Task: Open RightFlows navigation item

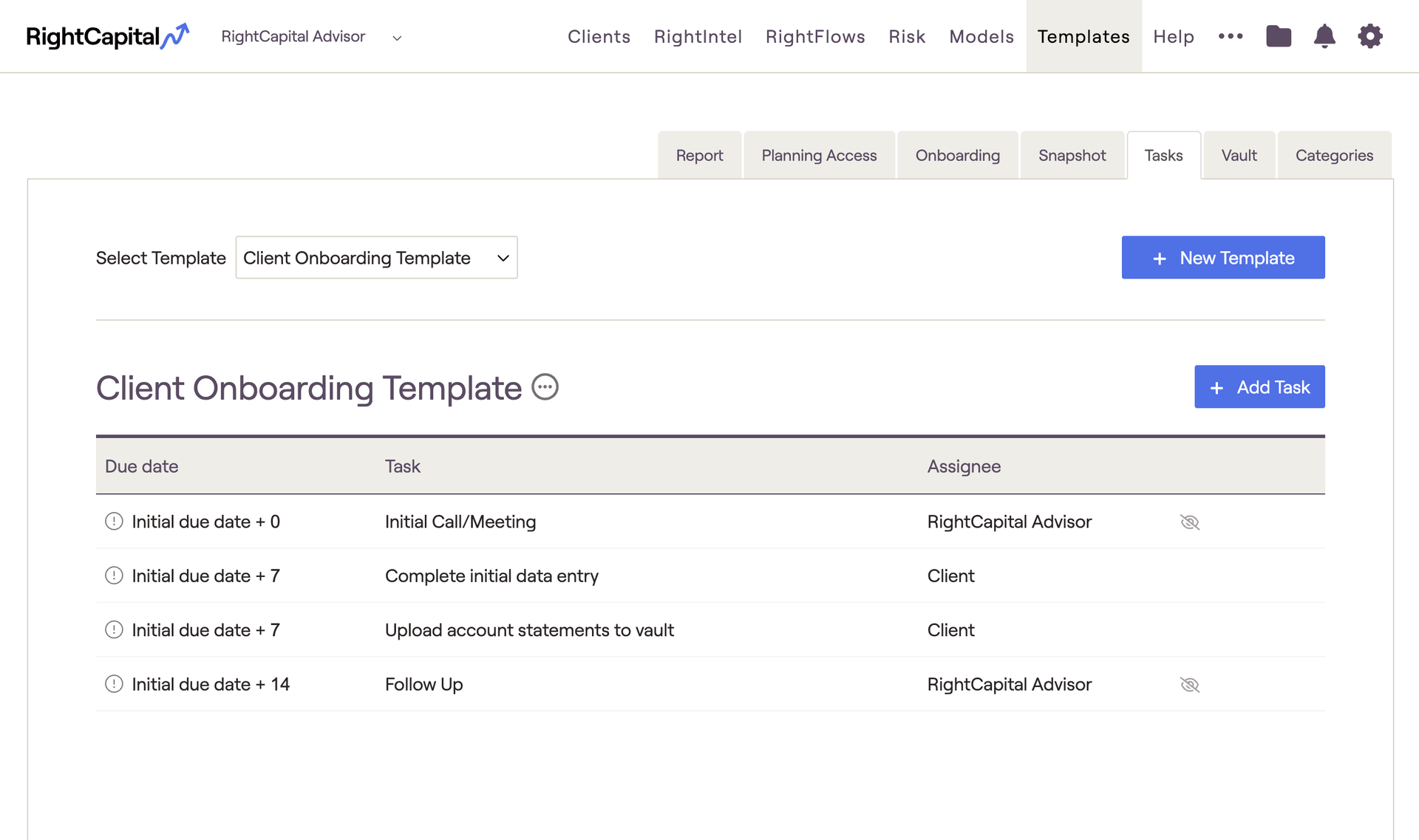Action: pyautogui.click(x=815, y=37)
